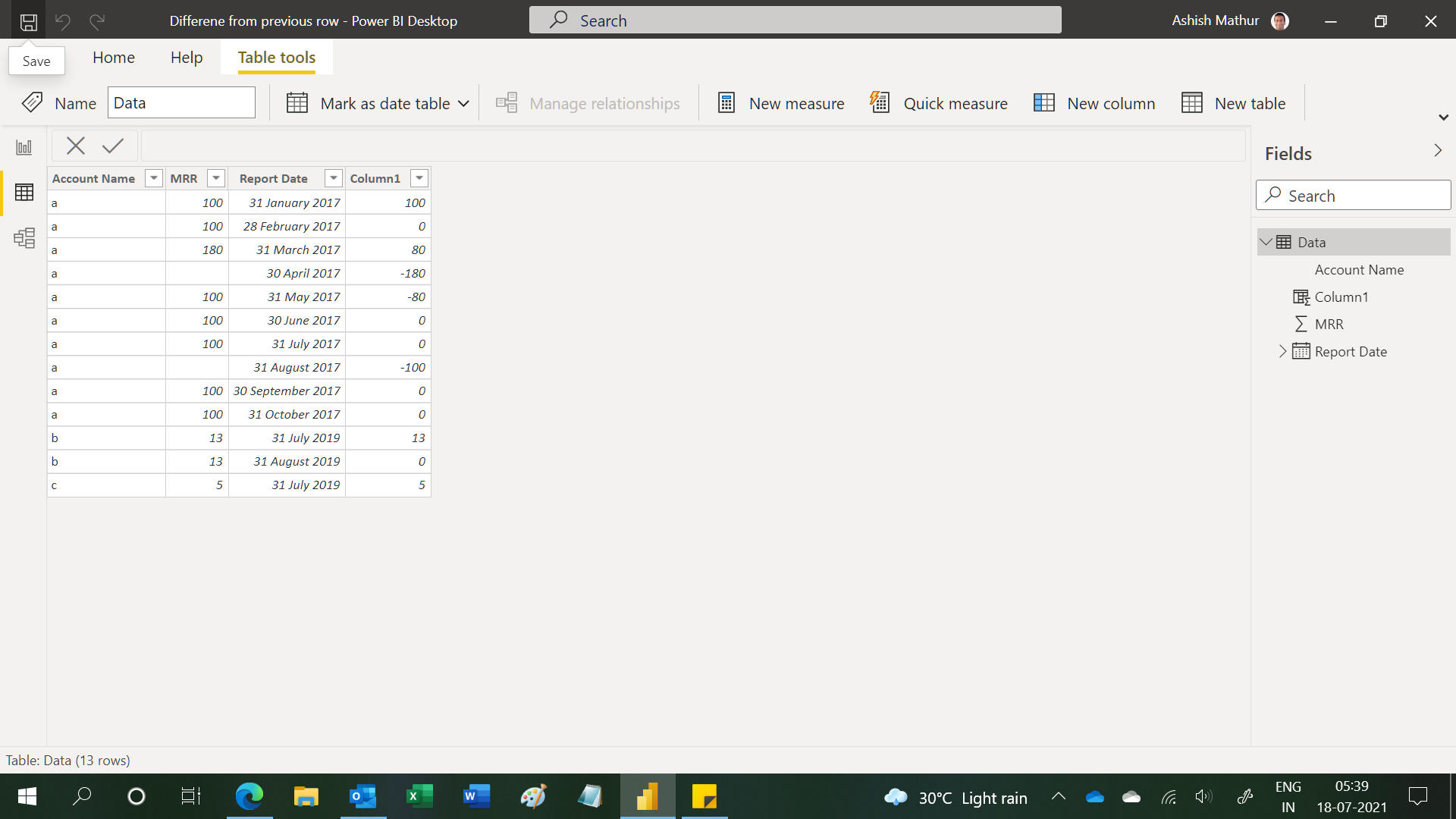
Task: Open Sticky Notes from taskbar
Action: 704,796
